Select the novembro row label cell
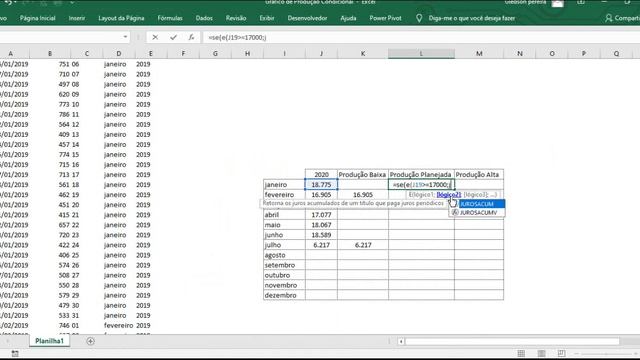The image size is (640, 360). pos(284,285)
